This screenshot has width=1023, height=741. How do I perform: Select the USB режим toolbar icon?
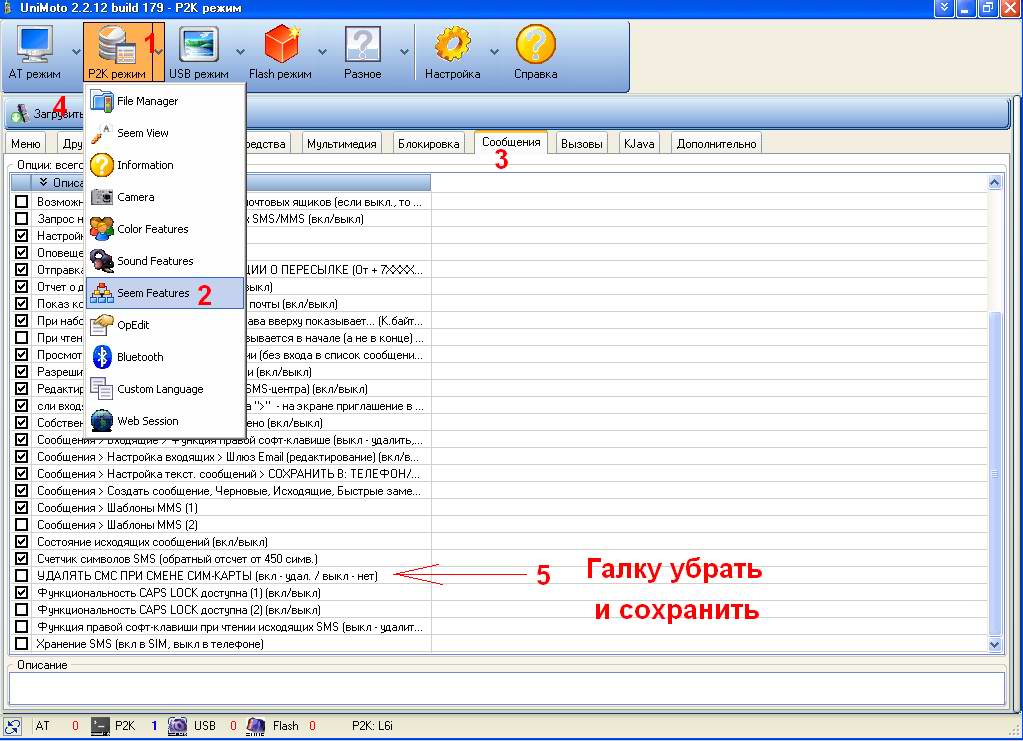coord(198,44)
